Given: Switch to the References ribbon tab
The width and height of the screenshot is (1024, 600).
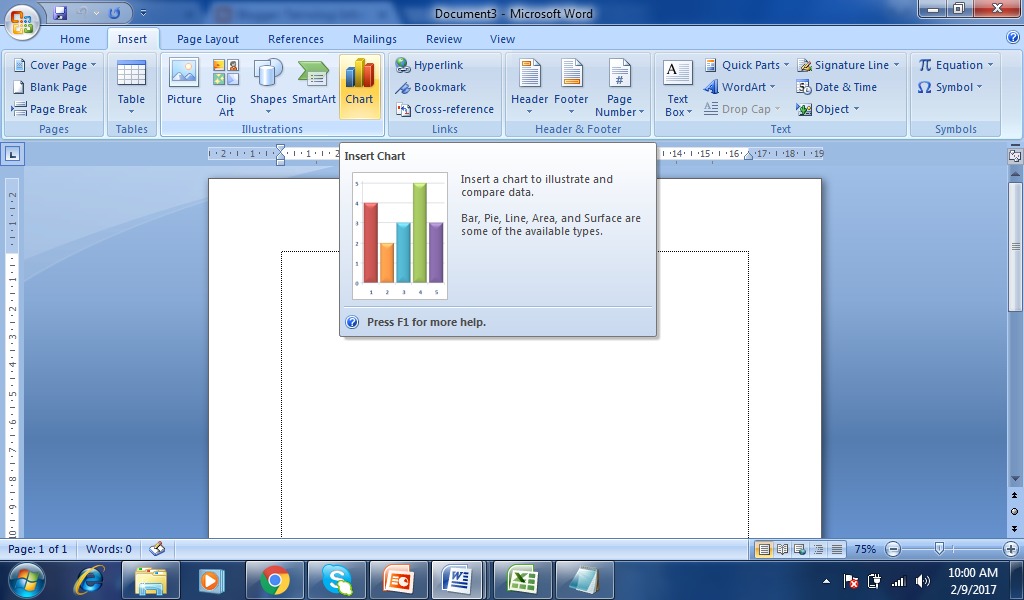Looking at the screenshot, I should pos(295,39).
